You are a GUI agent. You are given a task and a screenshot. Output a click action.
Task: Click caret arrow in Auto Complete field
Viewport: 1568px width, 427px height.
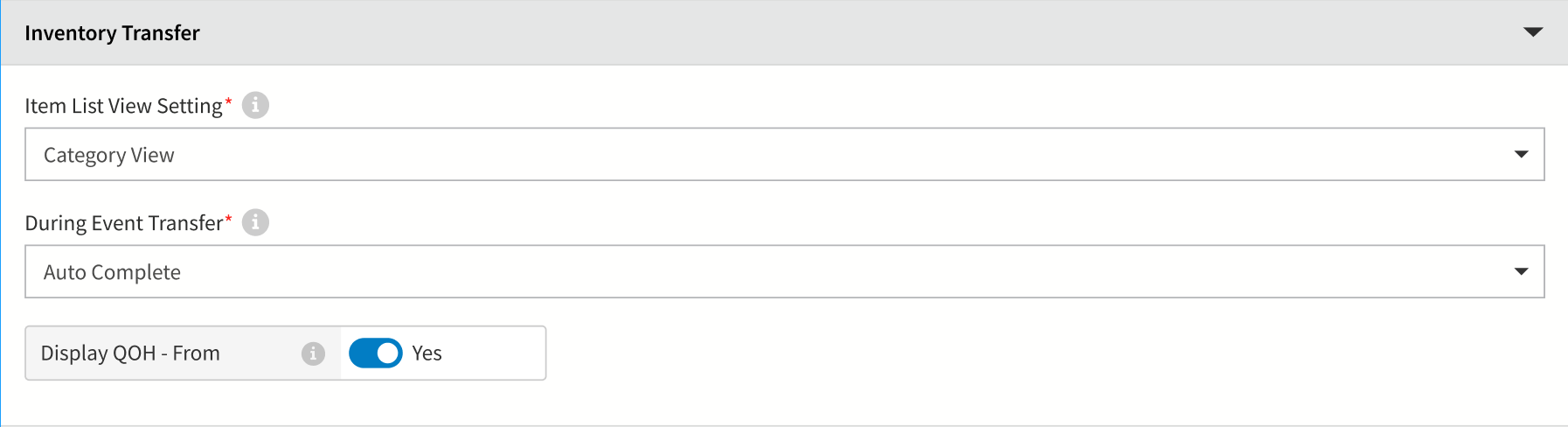(1521, 272)
